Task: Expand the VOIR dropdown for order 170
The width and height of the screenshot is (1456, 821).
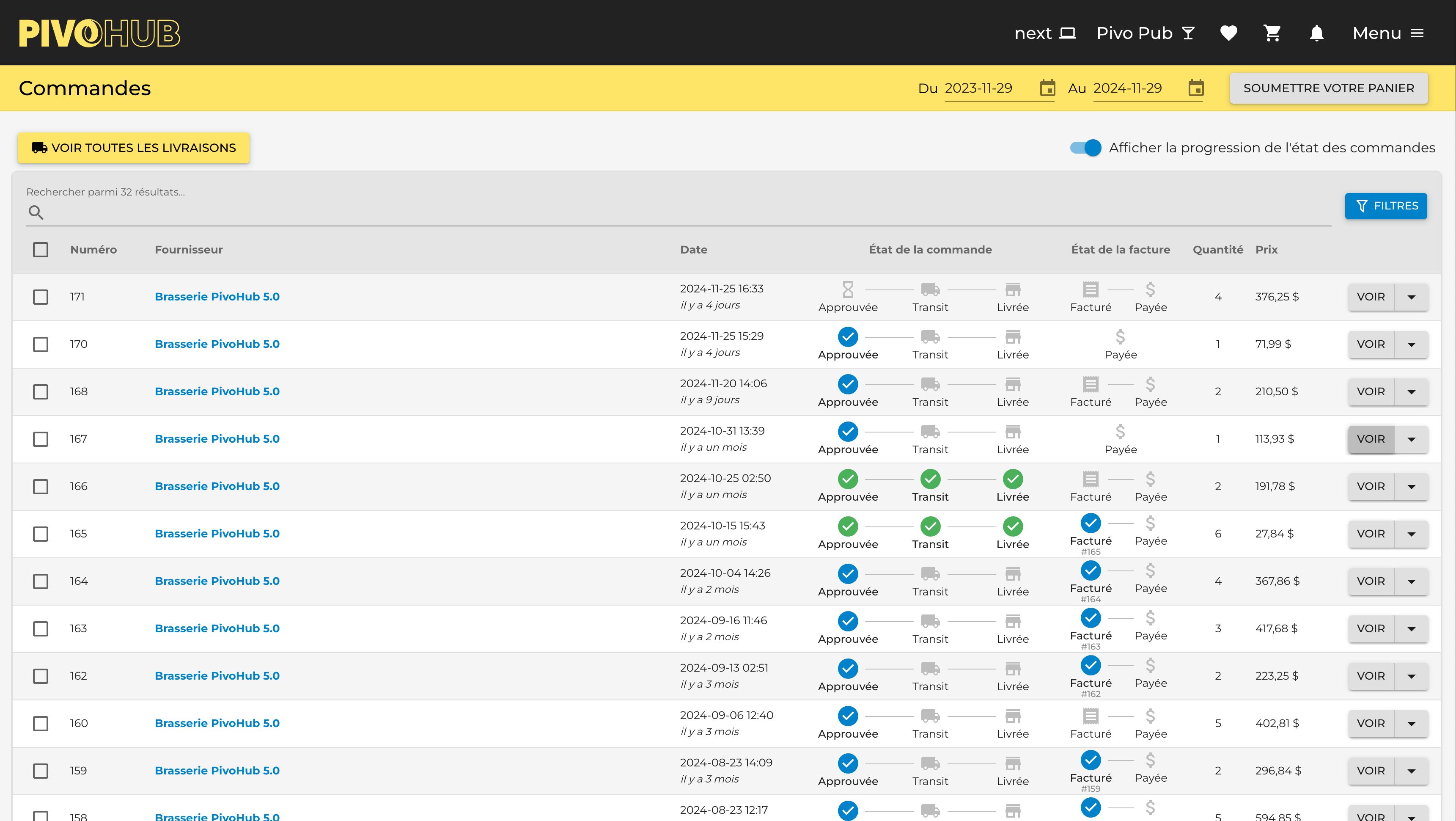Action: pyautogui.click(x=1411, y=344)
